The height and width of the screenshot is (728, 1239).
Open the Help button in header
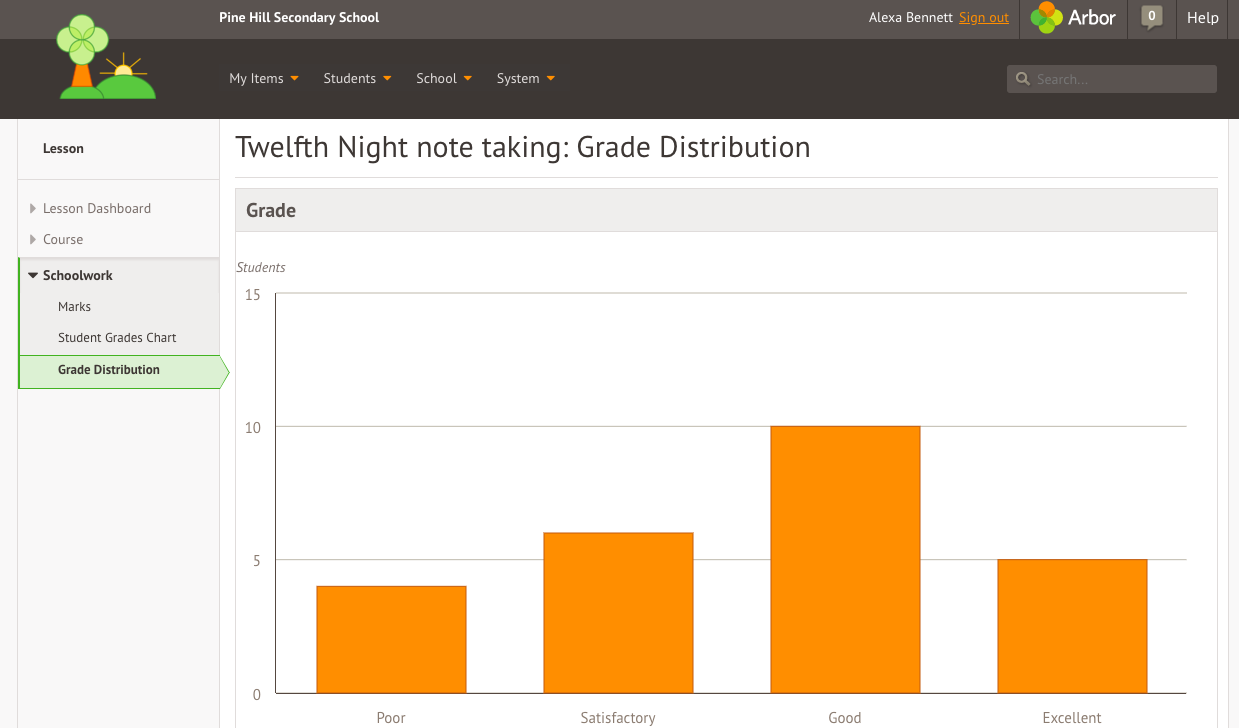point(1202,18)
